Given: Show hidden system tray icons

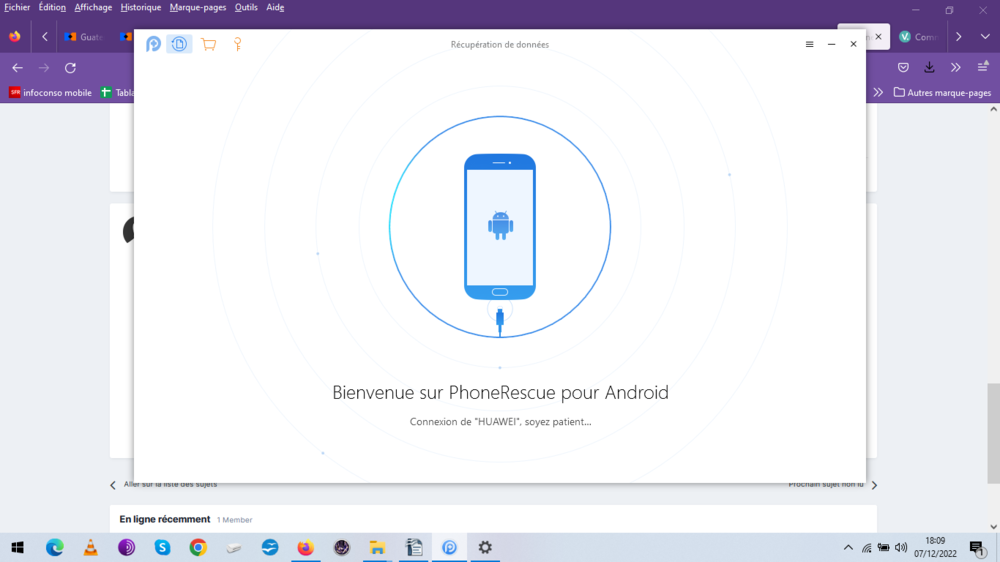Looking at the screenshot, I should (849, 547).
